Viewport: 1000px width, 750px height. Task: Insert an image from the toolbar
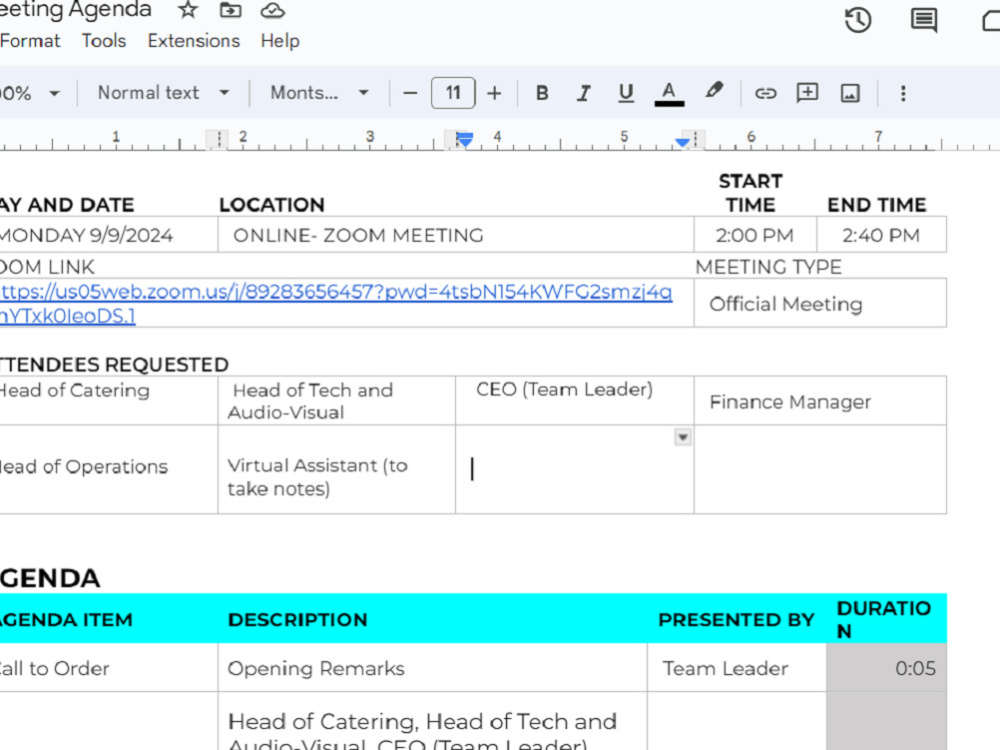tap(850, 93)
